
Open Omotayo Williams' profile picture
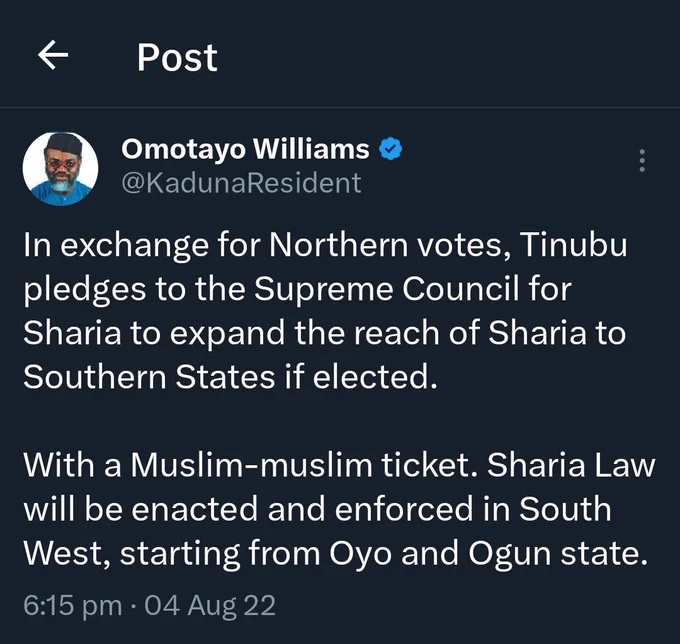60,169
